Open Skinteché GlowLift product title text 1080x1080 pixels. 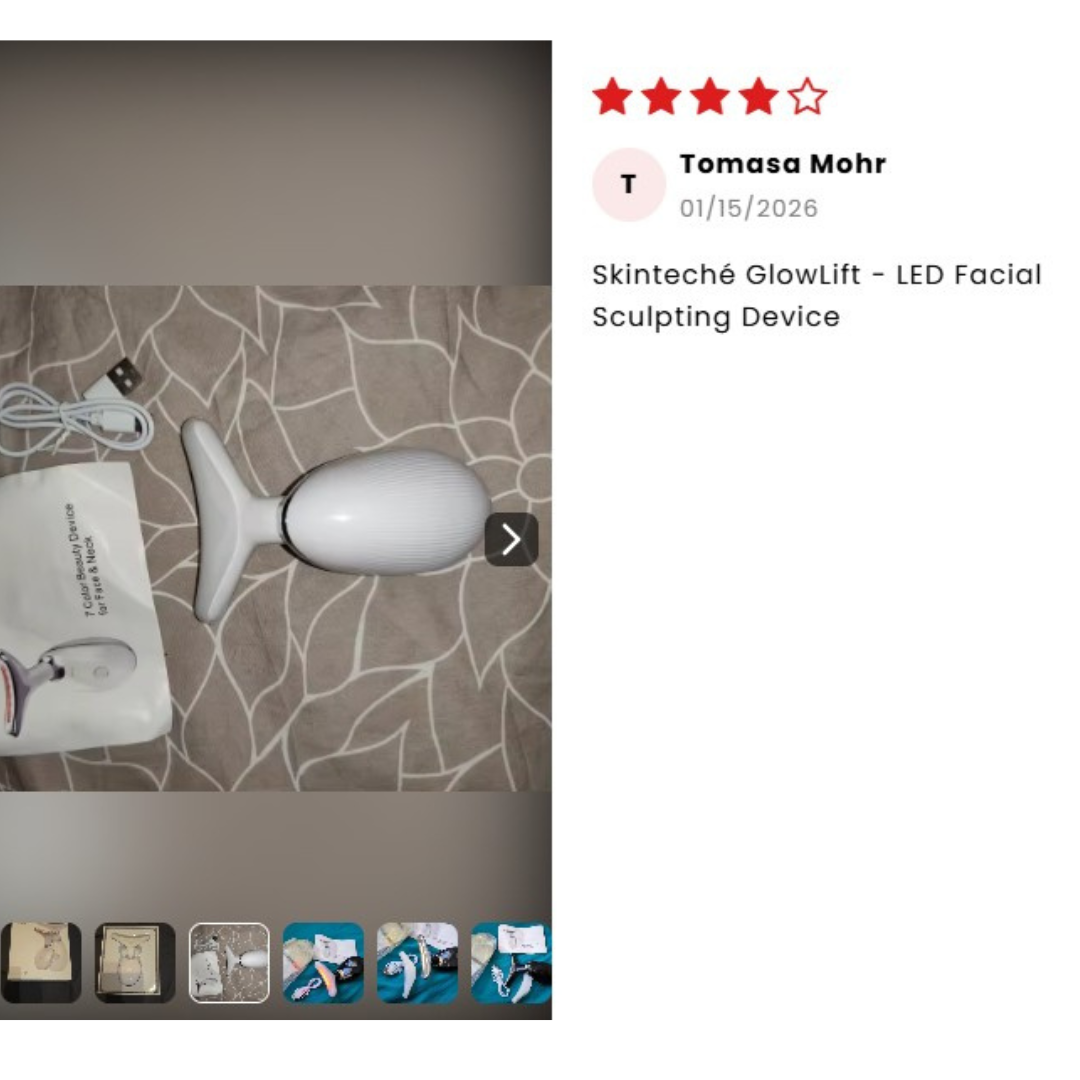coord(817,295)
